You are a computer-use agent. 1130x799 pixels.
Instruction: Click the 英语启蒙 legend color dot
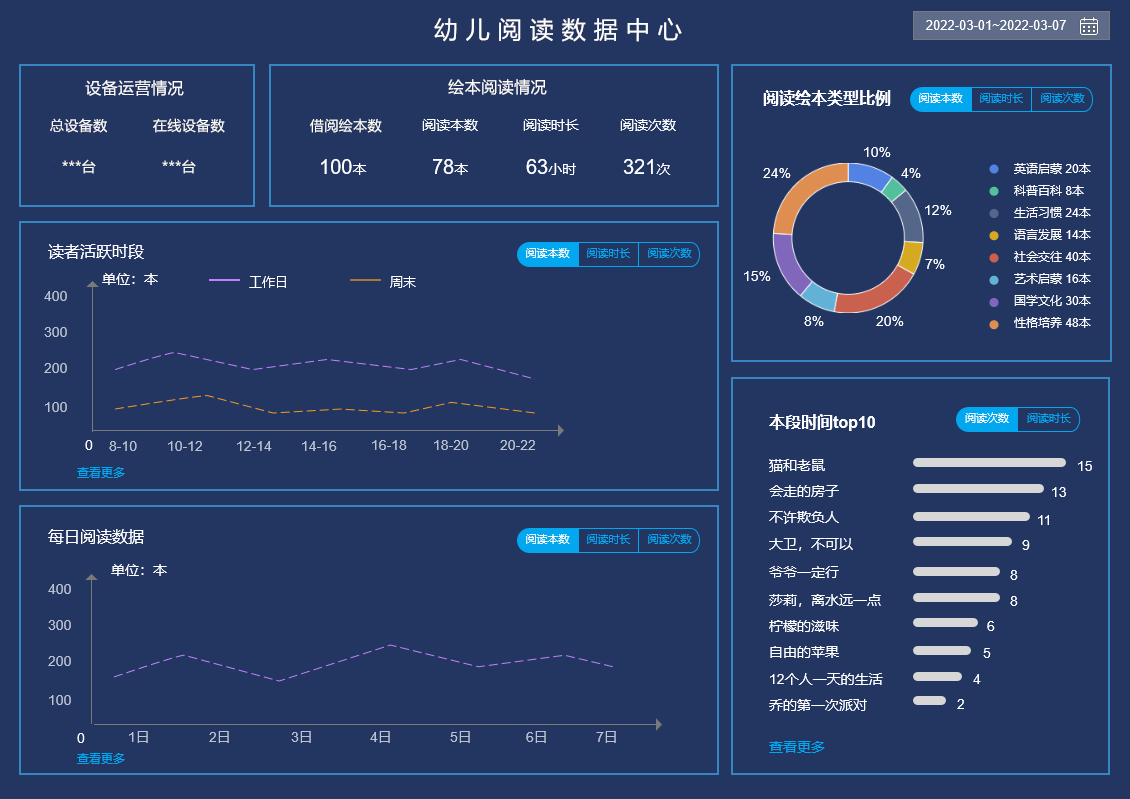993,169
